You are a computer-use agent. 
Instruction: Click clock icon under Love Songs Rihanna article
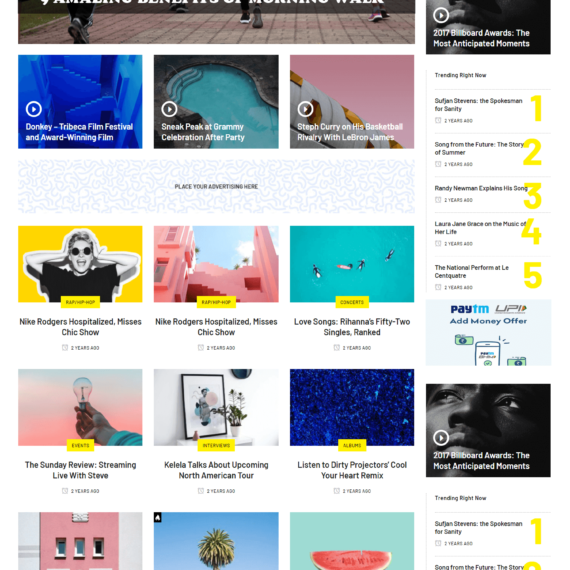pyautogui.click(x=337, y=348)
